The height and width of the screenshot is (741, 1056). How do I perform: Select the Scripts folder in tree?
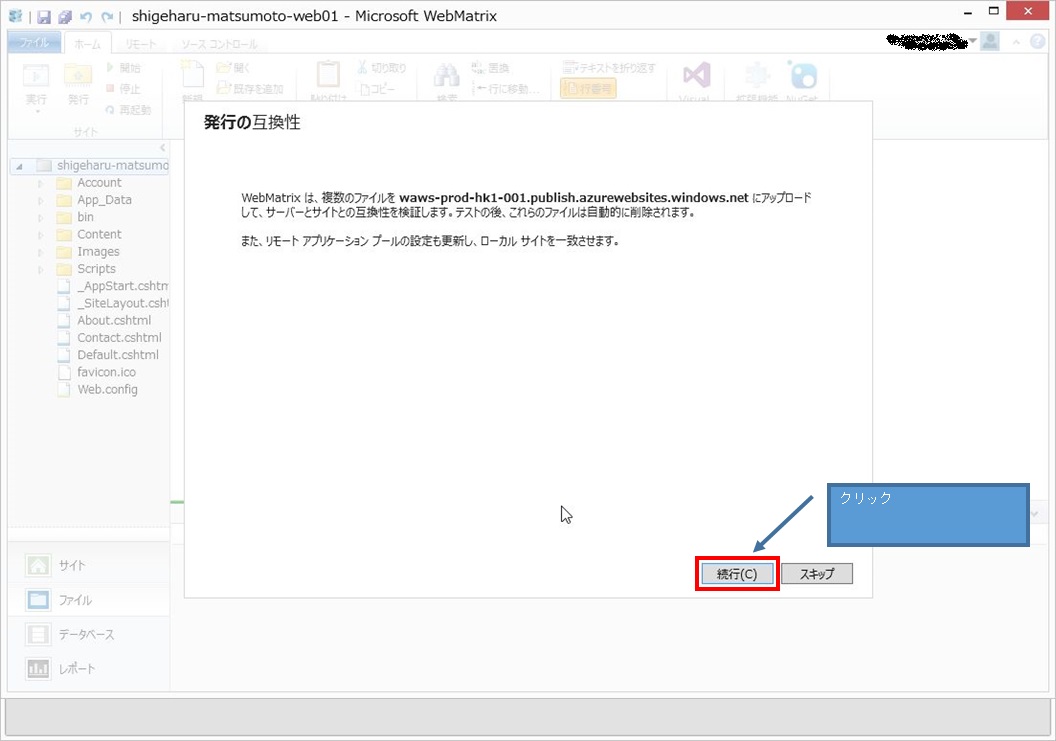[86, 269]
